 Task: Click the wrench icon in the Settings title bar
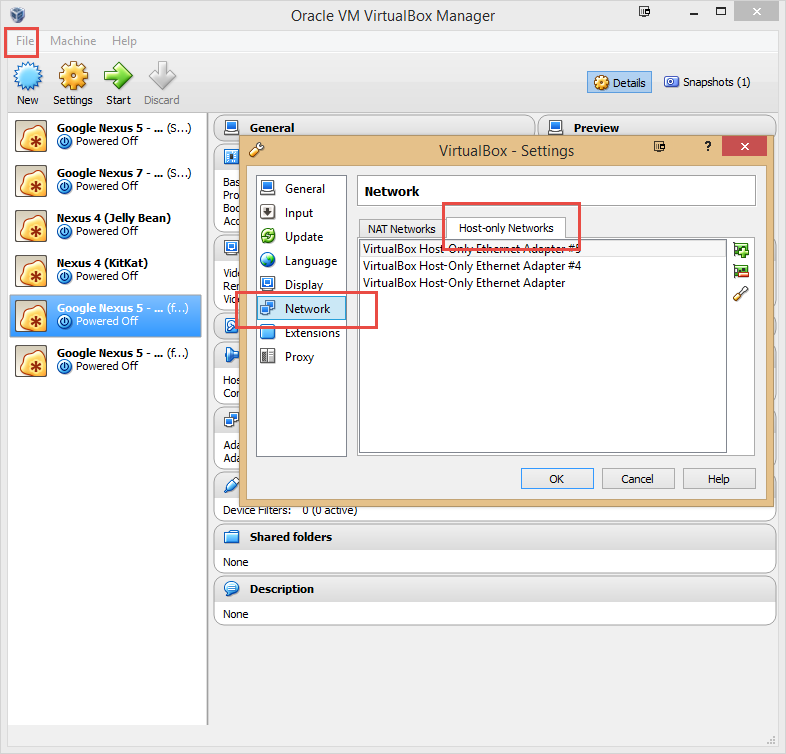(x=257, y=149)
